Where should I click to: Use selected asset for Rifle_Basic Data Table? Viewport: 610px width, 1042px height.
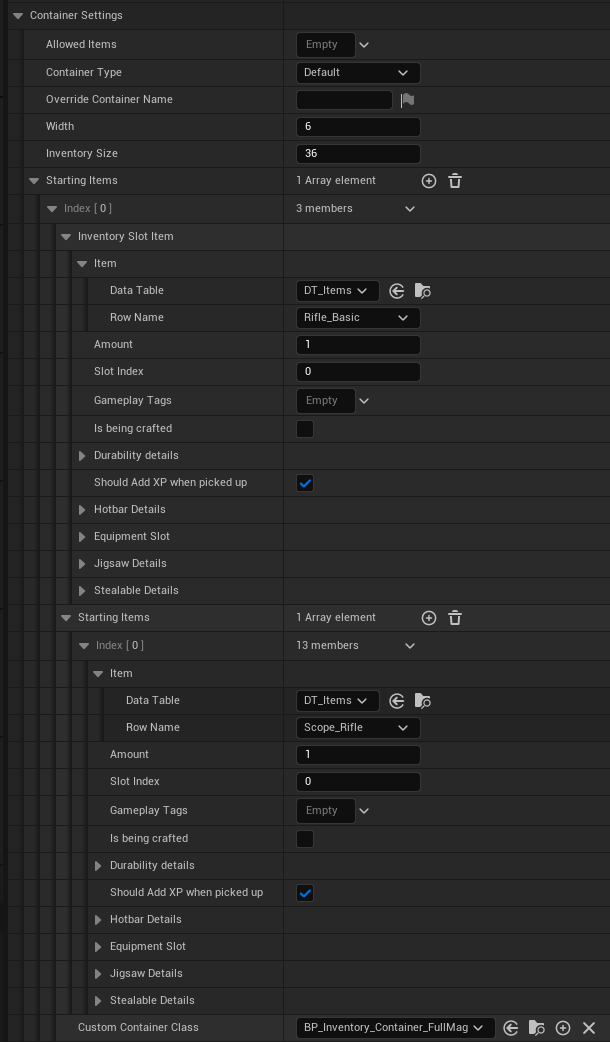pyautogui.click(x=397, y=291)
